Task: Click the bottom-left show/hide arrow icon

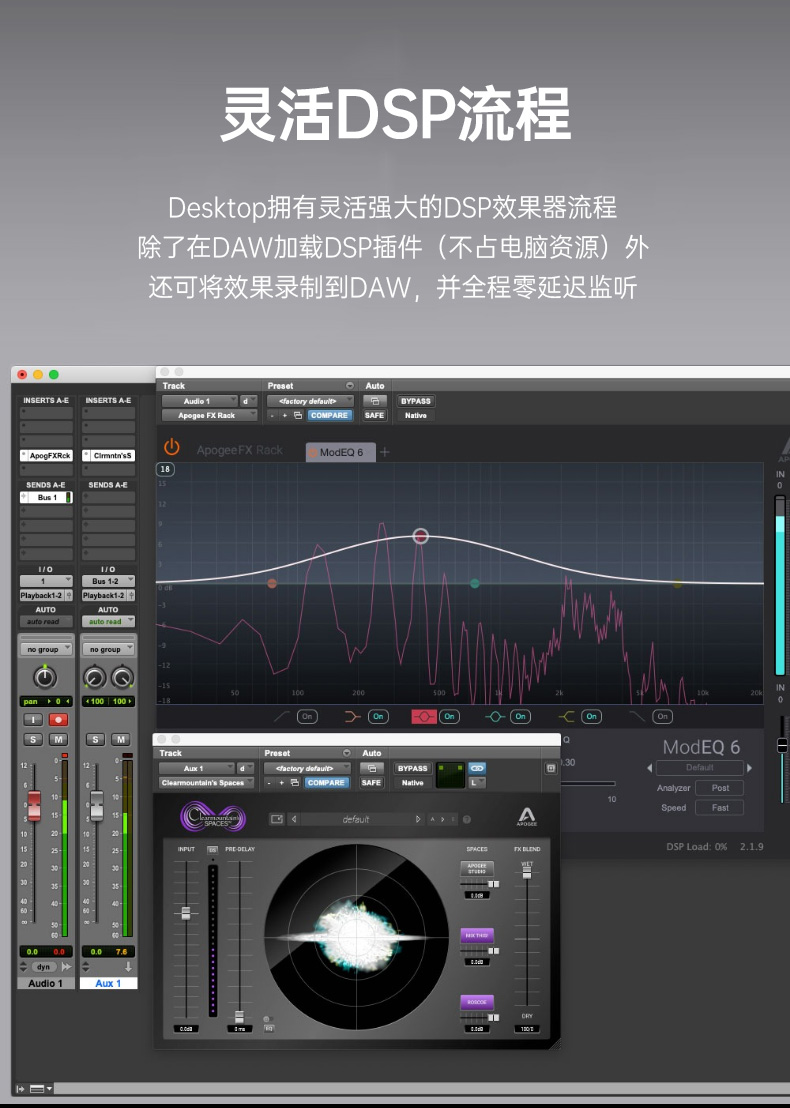Action: 20,1089
